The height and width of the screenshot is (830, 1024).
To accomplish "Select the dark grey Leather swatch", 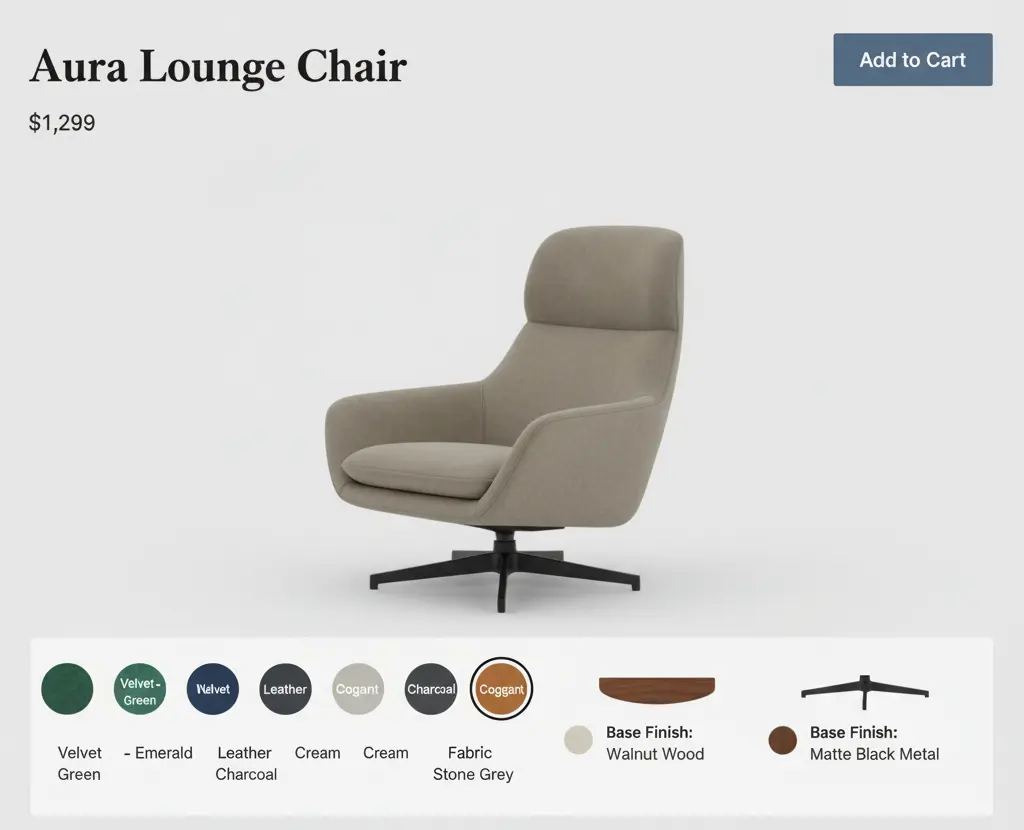I will 285,689.
